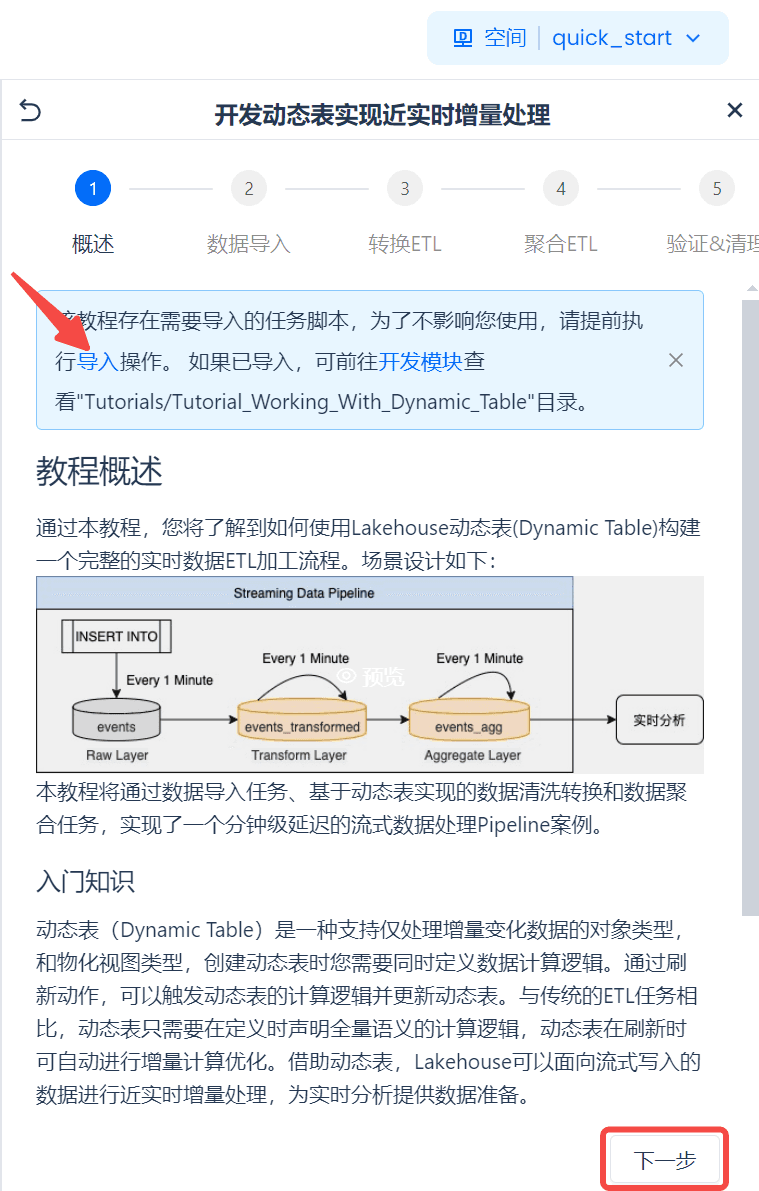Image resolution: width=759 pixels, height=1191 pixels.
Task: Click the 导入 link in the notice
Action: point(98,362)
